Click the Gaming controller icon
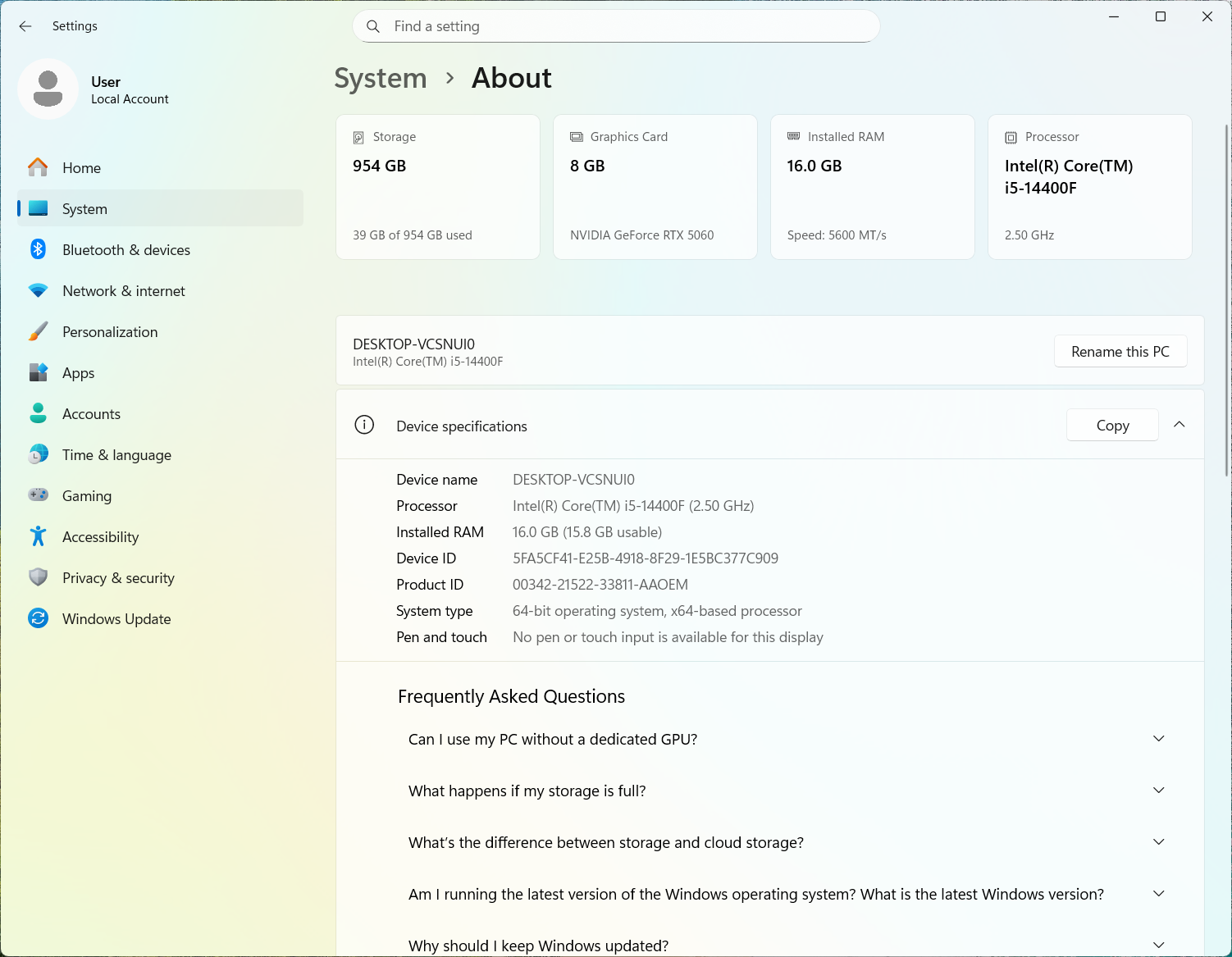Screen dimensions: 1232x957 pos(38,495)
